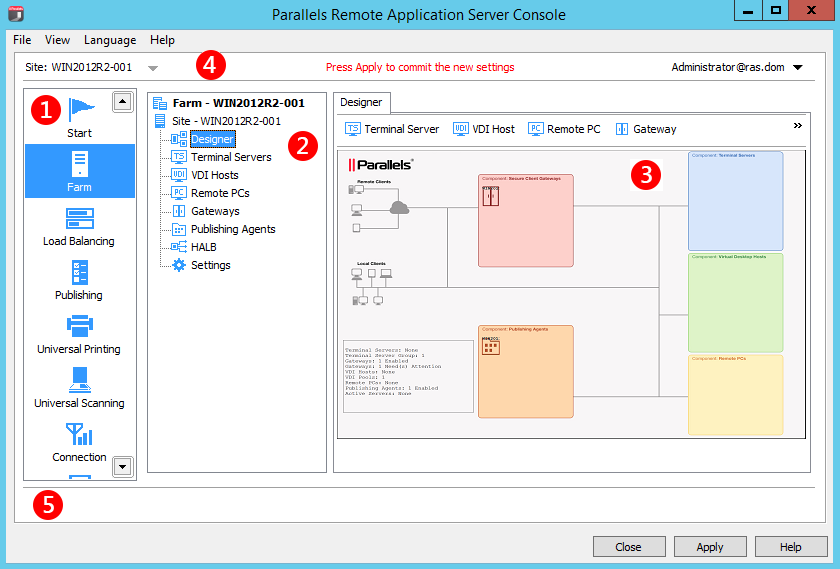
Task: Click the VDI Hosts tree icon
Action: click(x=179, y=175)
